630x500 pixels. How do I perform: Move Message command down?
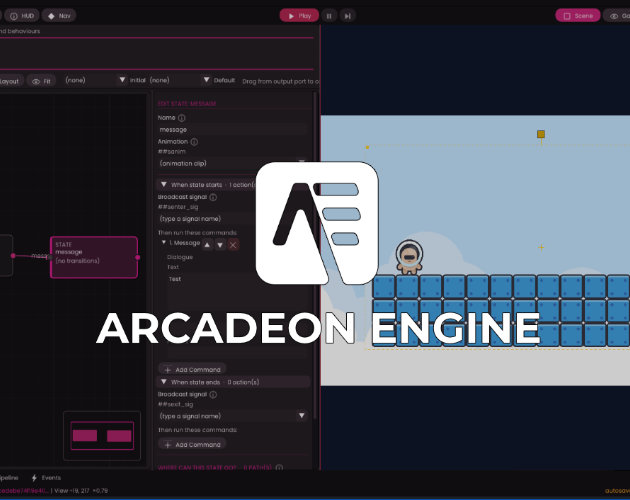click(220, 244)
